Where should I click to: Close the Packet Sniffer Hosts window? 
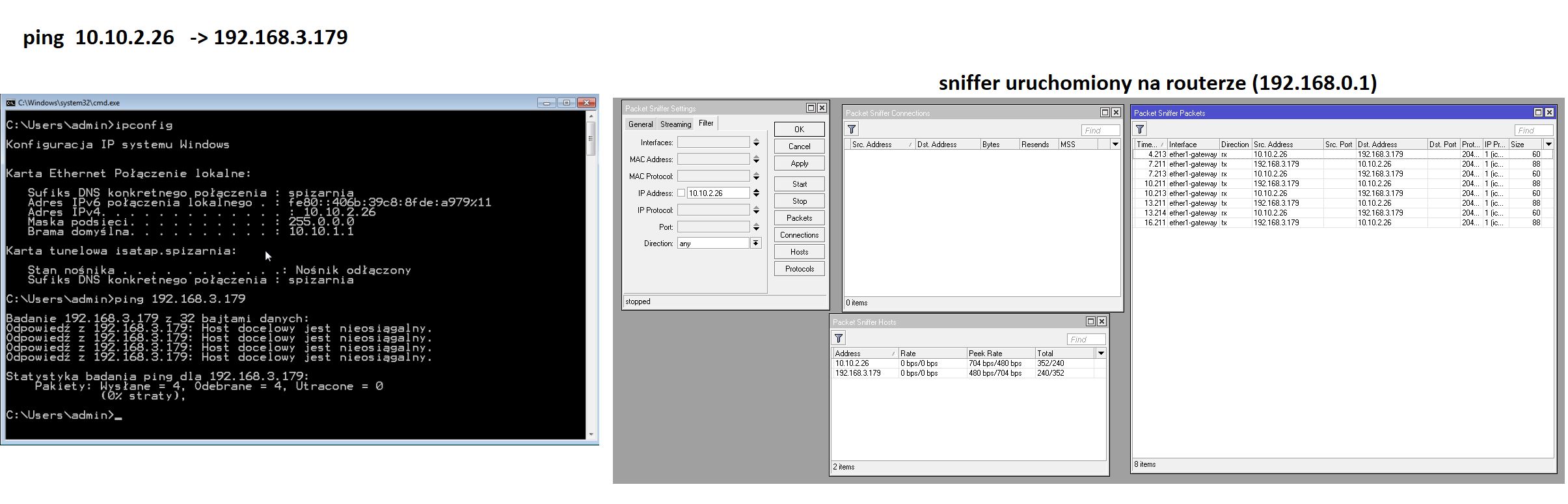pyautogui.click(x=1102, y=322)
